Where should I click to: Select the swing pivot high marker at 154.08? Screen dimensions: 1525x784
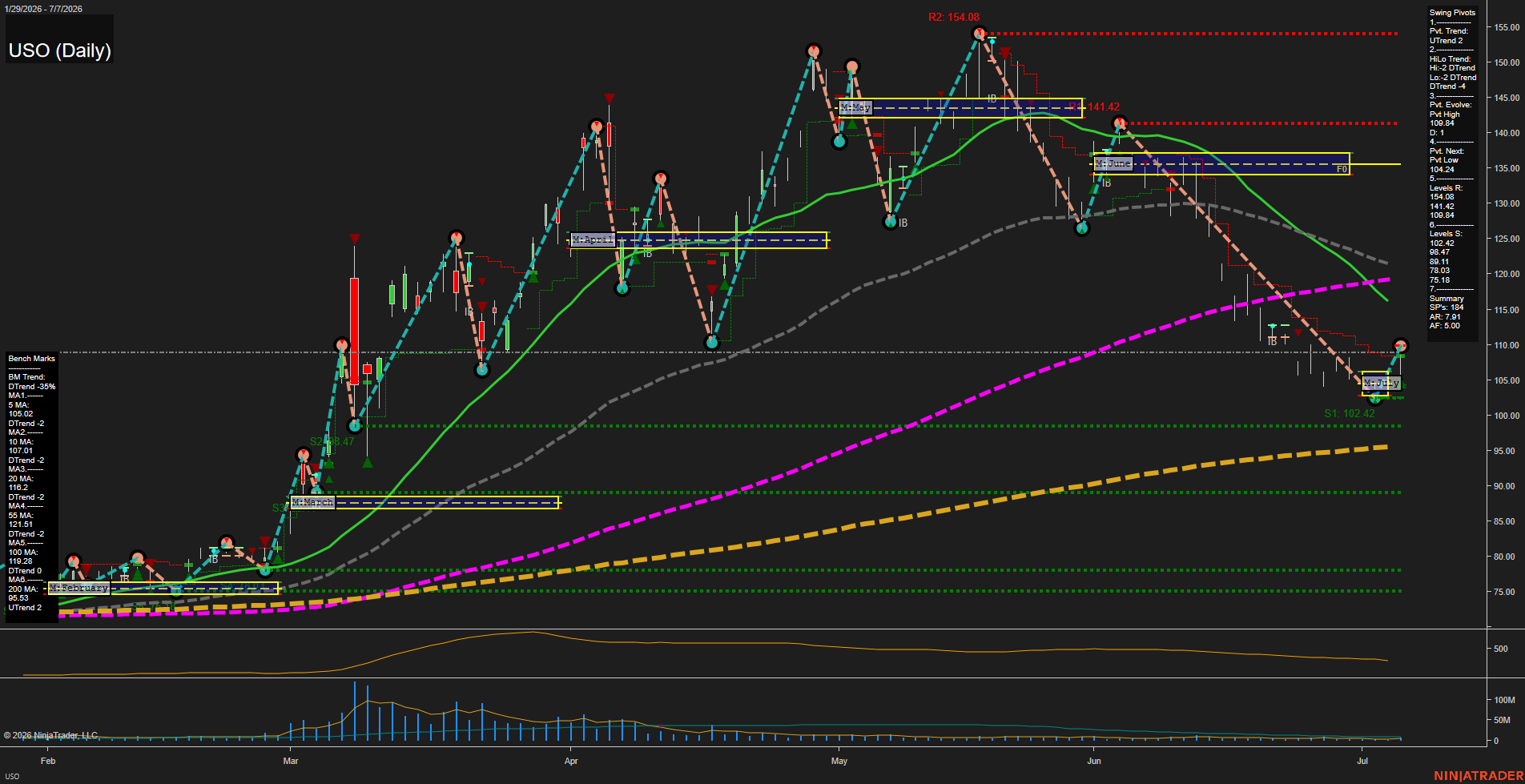tap(979, 34)
